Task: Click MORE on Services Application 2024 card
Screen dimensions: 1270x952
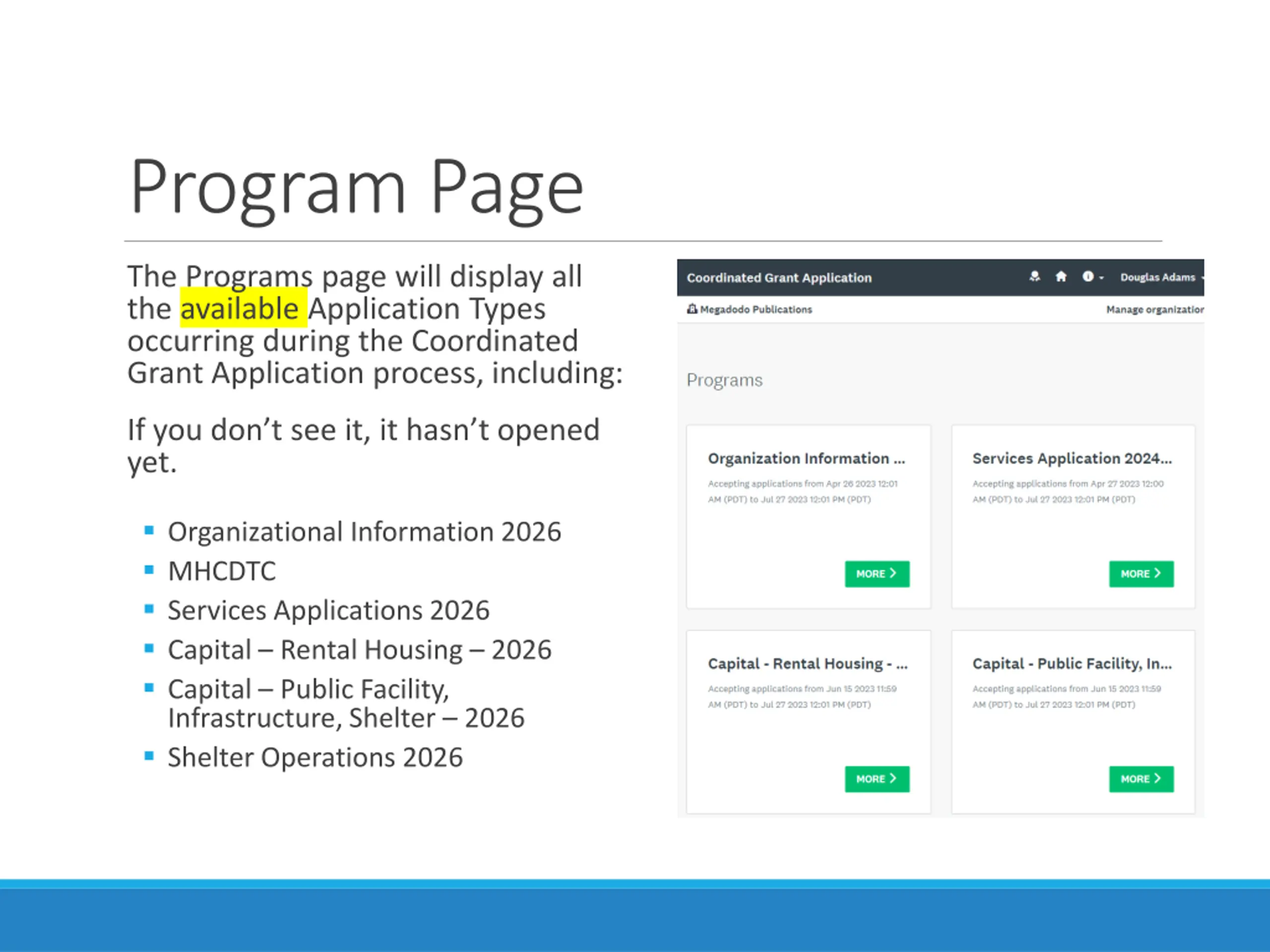Action: pyautogui.click(x=1142, y=574)
